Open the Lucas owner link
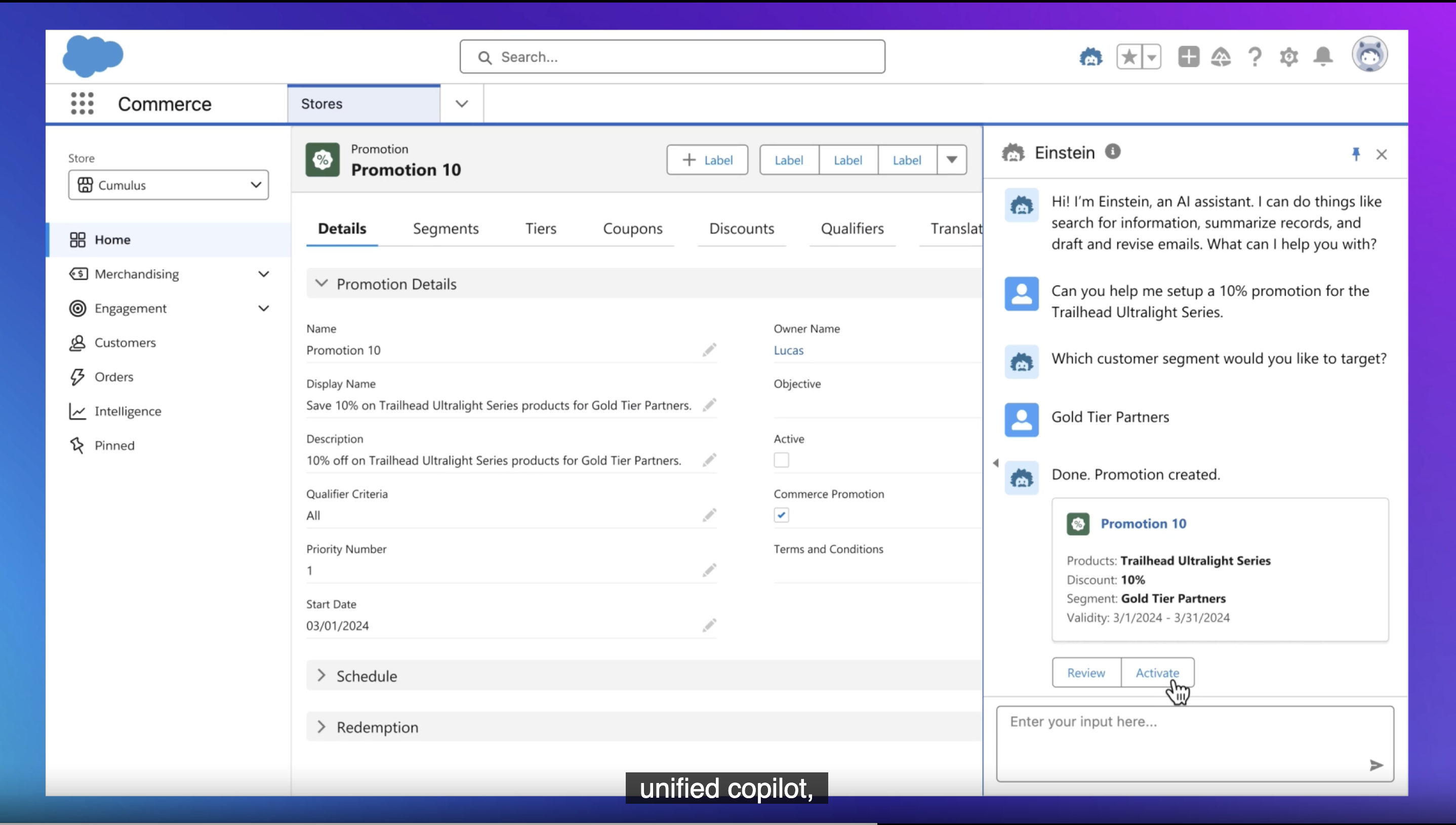The image size is (1456, 825). tap(788, 350)
